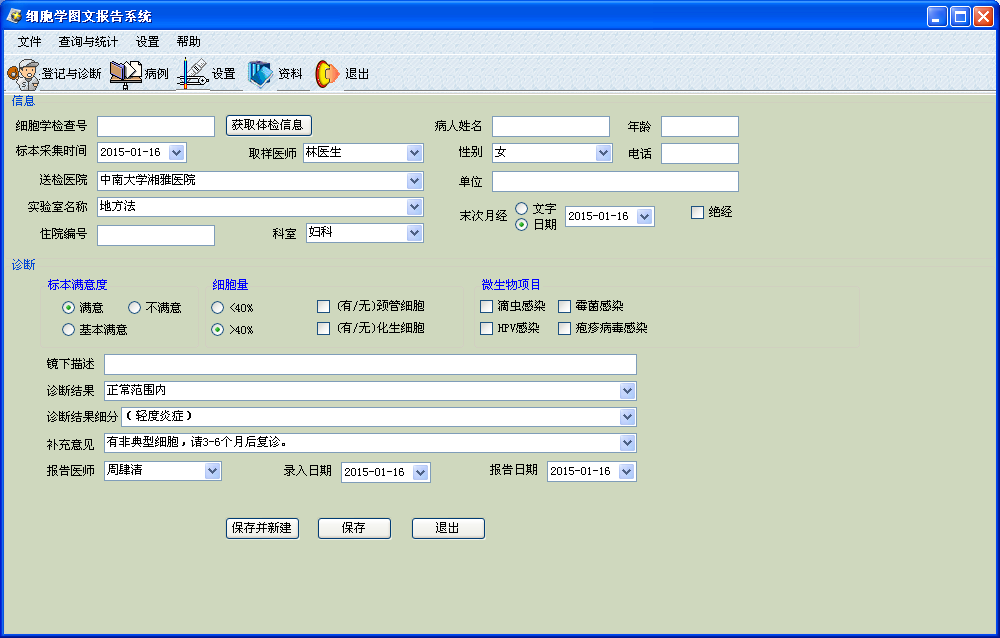
Task: Open the 录入日期 date dropdown
Action: 420,472
